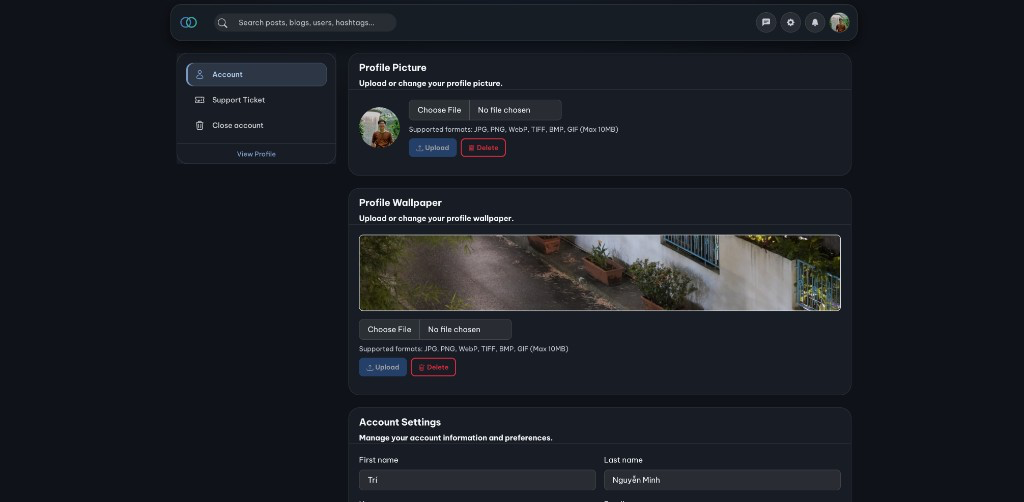Click the search magnifier icon
This screenshot has height=502, width=1024.
(x=223, y=23)
